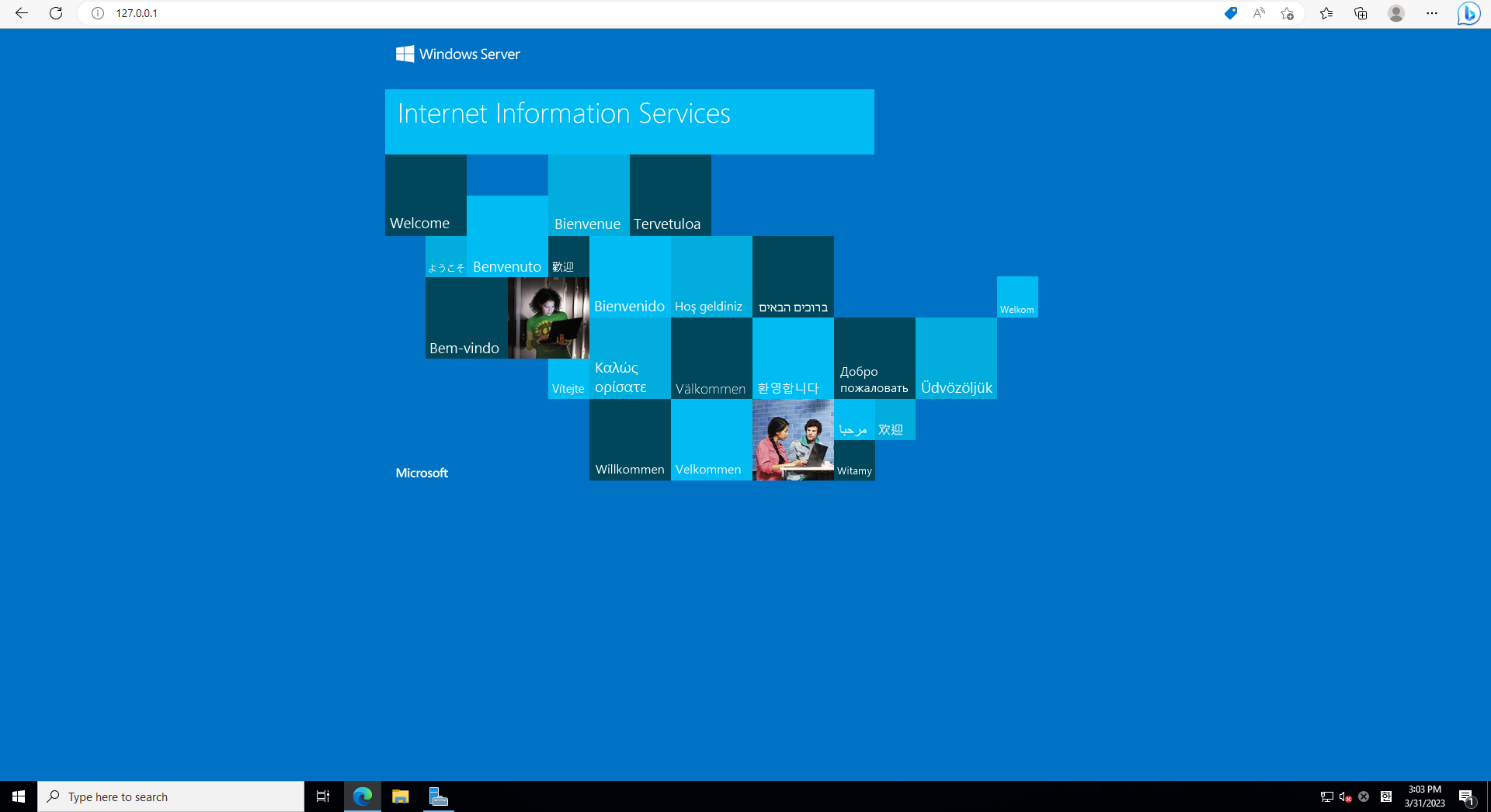Click the Witamy tile

click(854, 460)
